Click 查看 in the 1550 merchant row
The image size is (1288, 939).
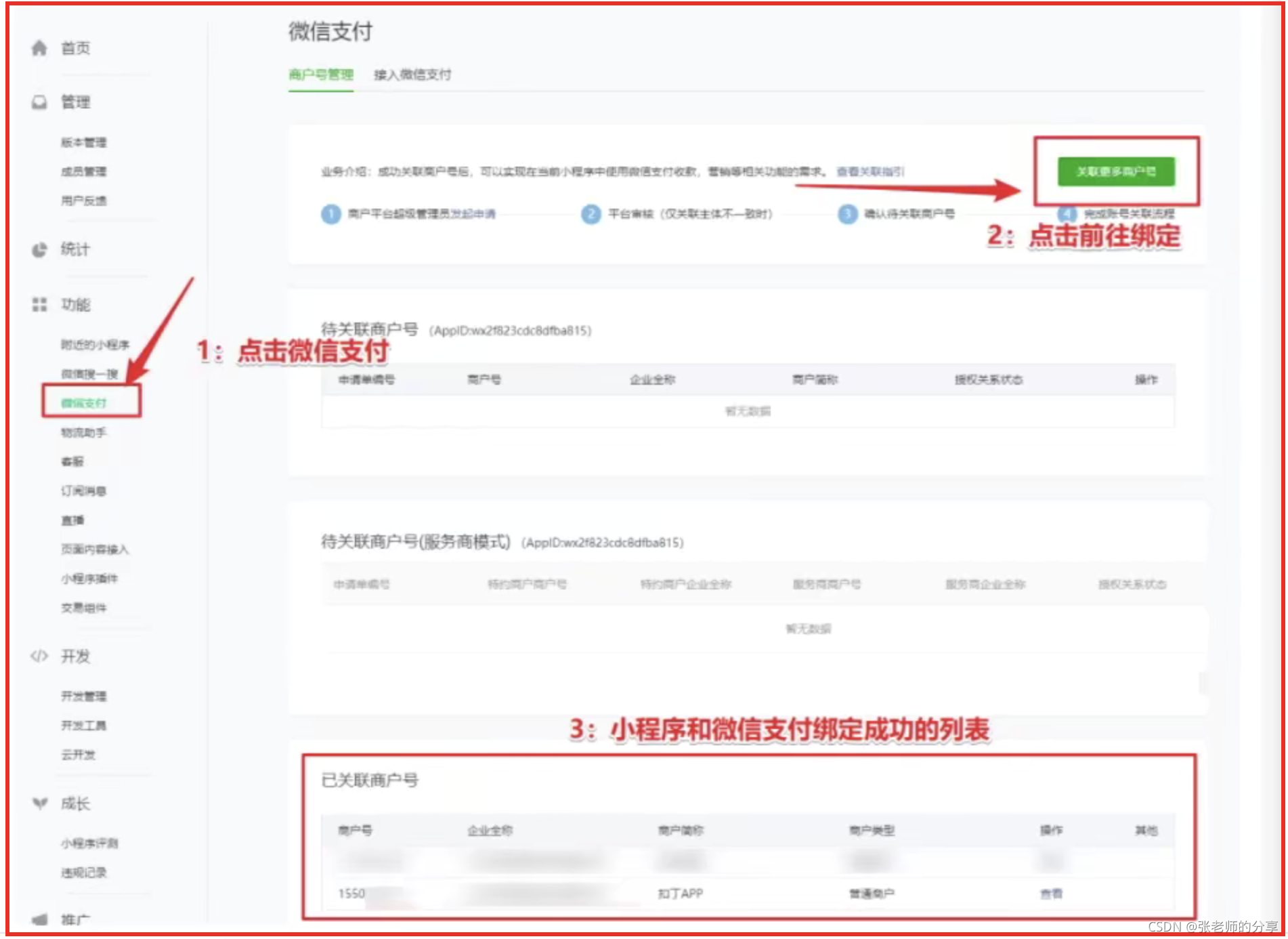click(x=1051, y=894)
